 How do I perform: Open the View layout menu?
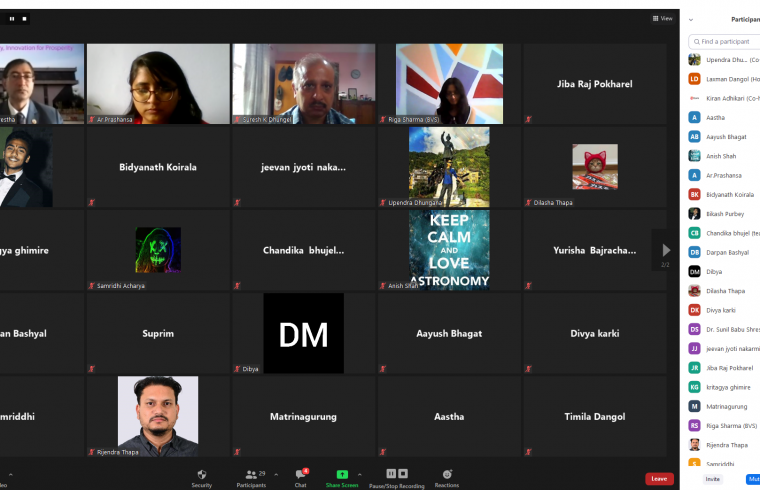(x=663, y=18)
